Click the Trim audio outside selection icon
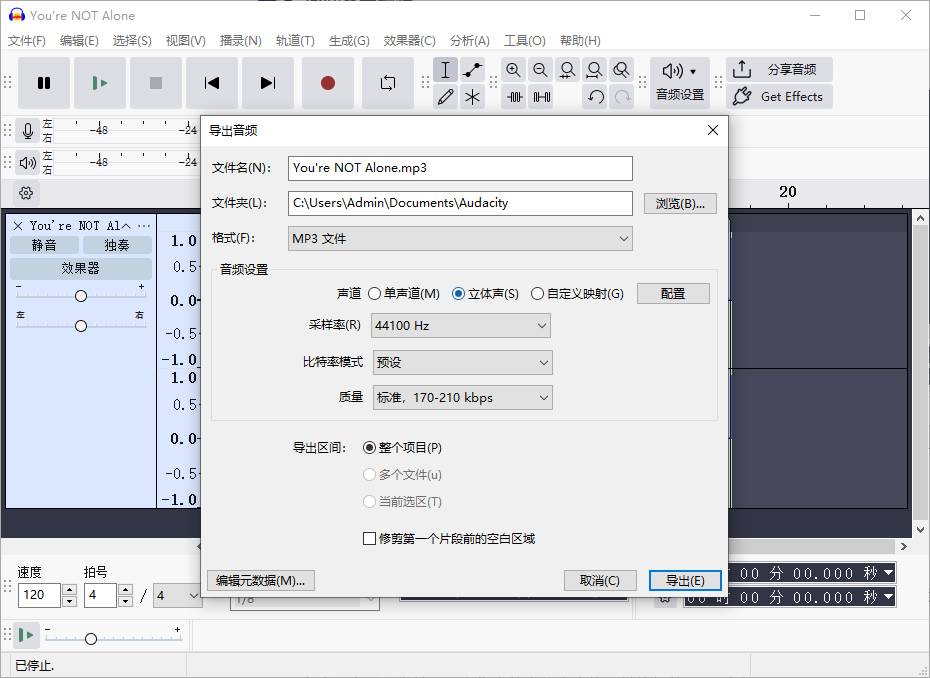Screen dimensions: 930x678 [512, 95]
